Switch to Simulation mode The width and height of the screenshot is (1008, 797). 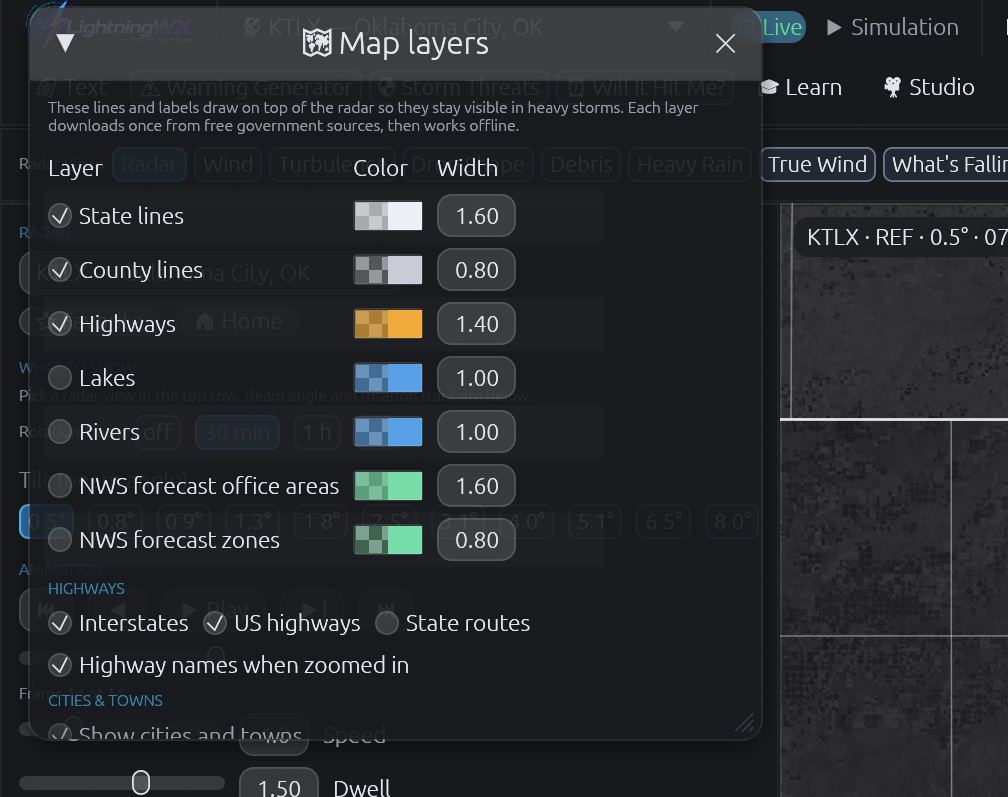click(893, 27)
